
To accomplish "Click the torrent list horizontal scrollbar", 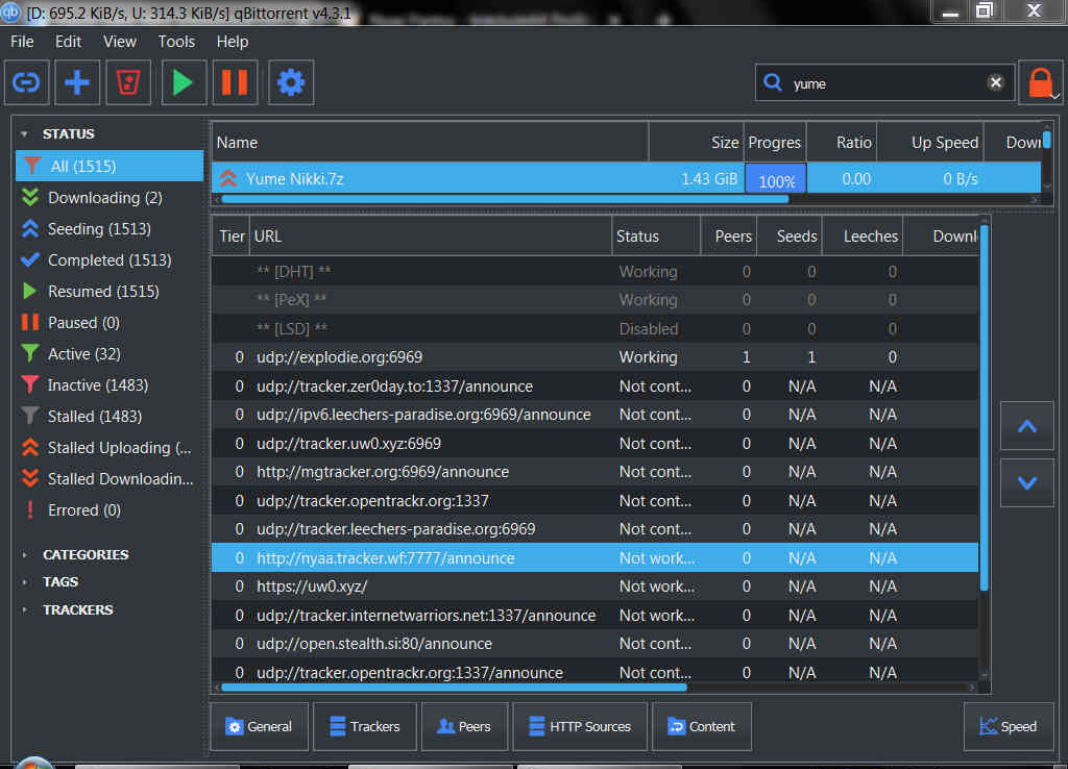I will (x=505, y=200).
